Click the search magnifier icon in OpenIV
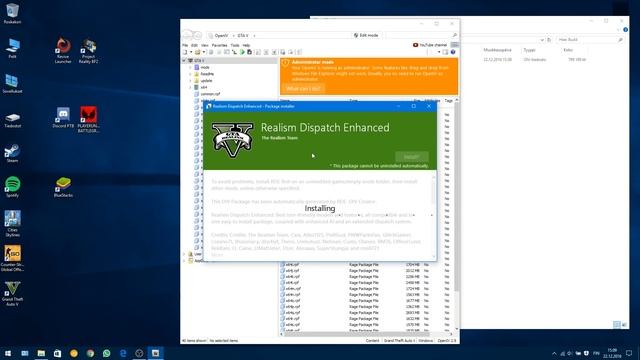 pos(455,36)
